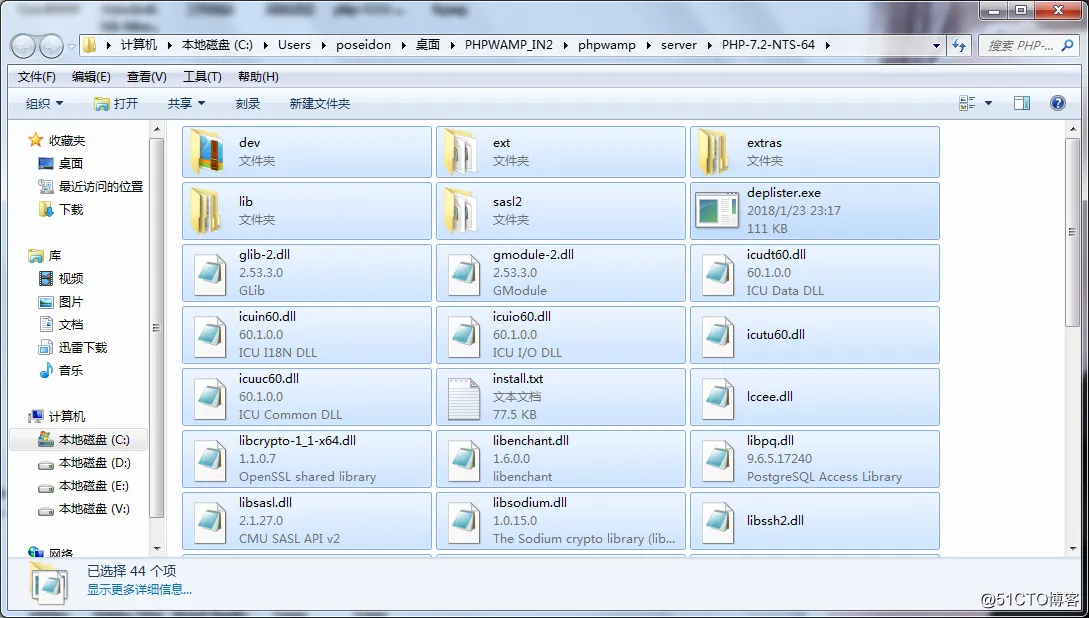This screenshot has width=1089, height=618.
Task: Refresh the current folder view
Action: point(959,46)
